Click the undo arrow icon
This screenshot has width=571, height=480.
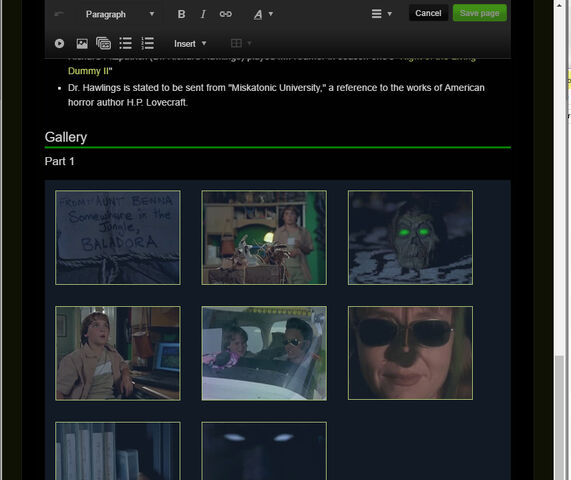[x=59, y=14]
